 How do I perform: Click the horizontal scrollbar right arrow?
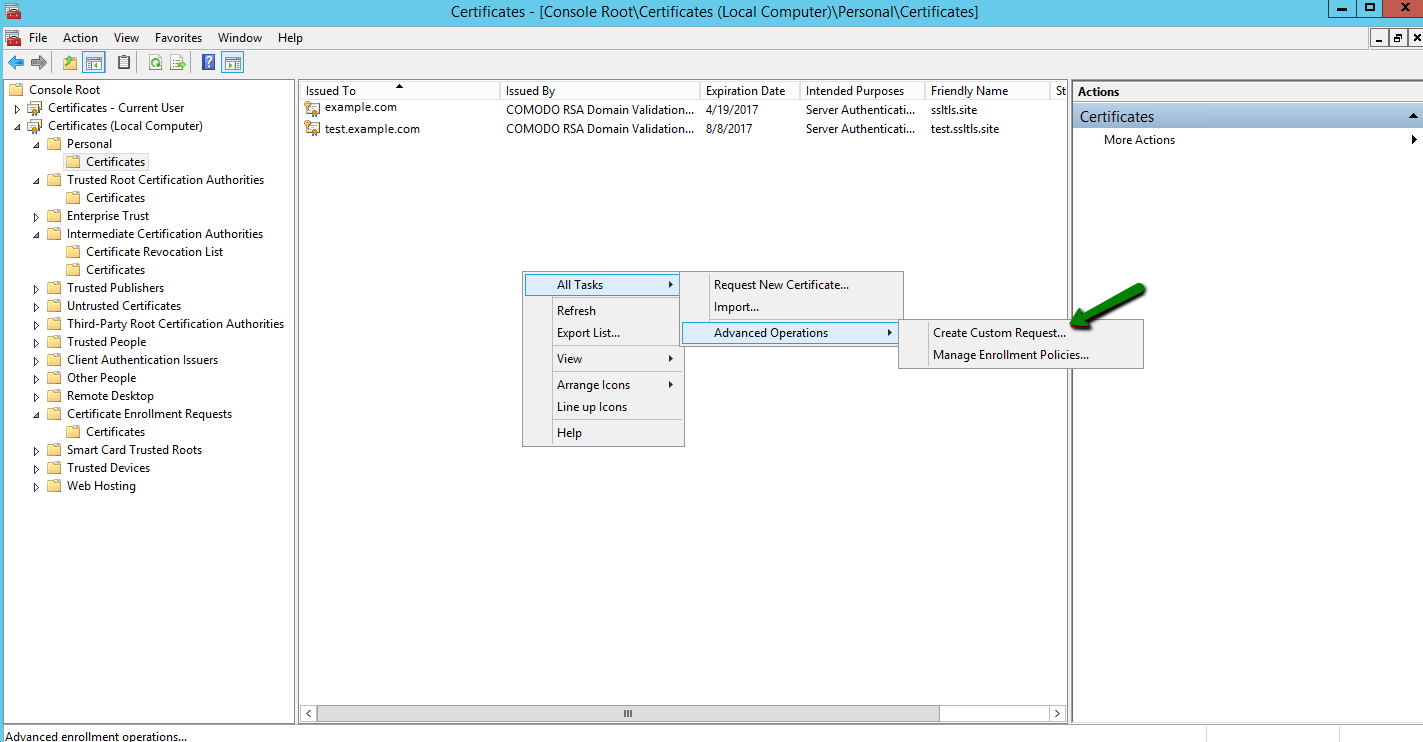coord(1057,713)
